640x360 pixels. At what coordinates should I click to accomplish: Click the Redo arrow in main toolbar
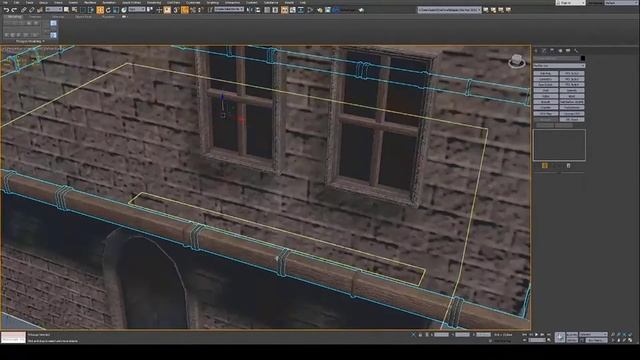[x=14, y=10]
